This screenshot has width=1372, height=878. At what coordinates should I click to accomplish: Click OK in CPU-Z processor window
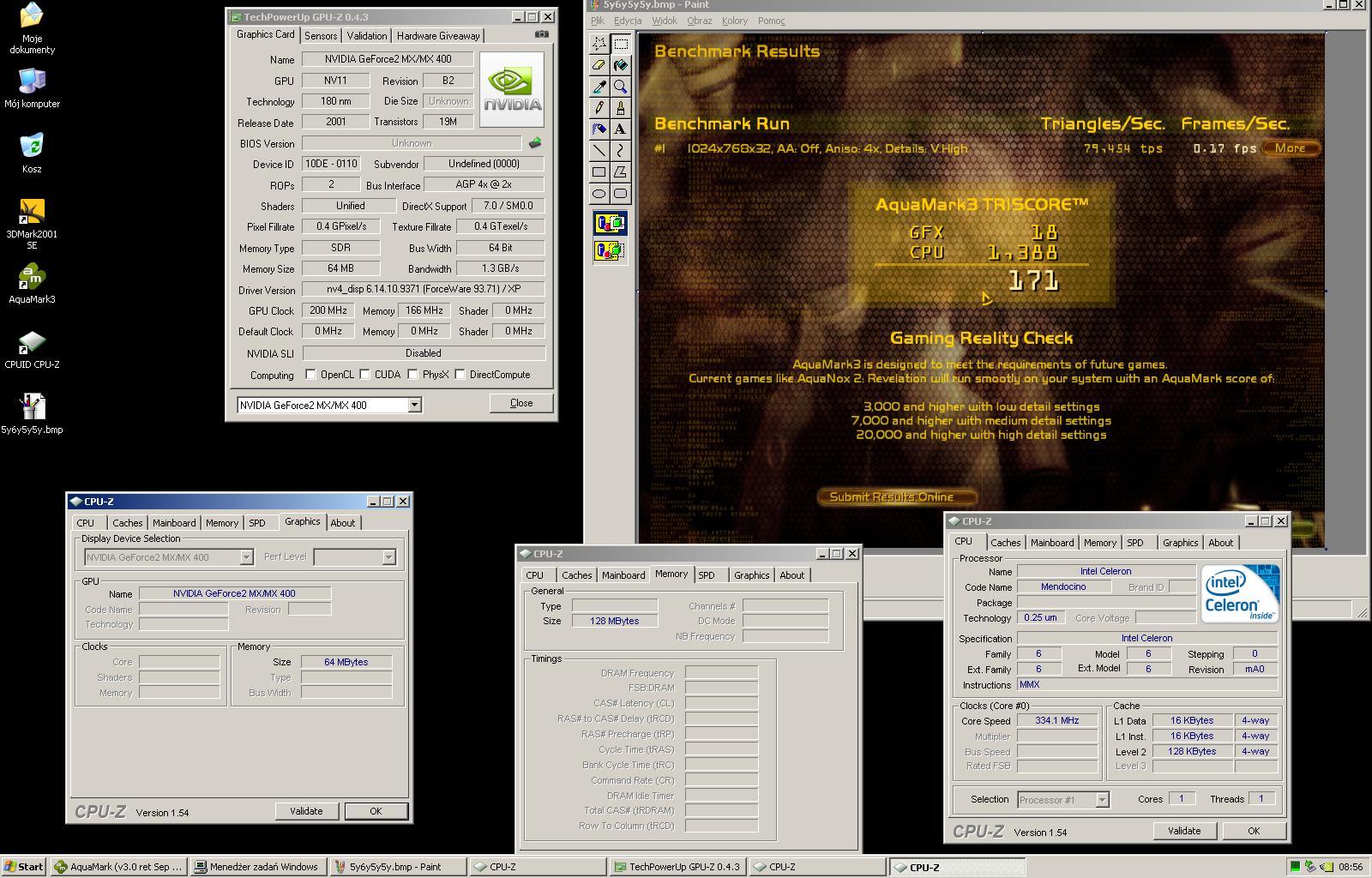(1254, 831)
